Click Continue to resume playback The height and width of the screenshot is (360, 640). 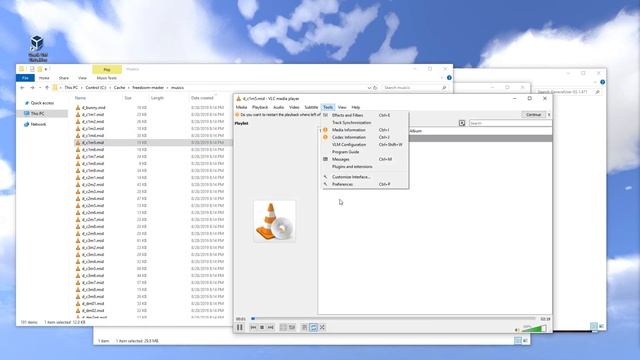click(x=533, y=115)
